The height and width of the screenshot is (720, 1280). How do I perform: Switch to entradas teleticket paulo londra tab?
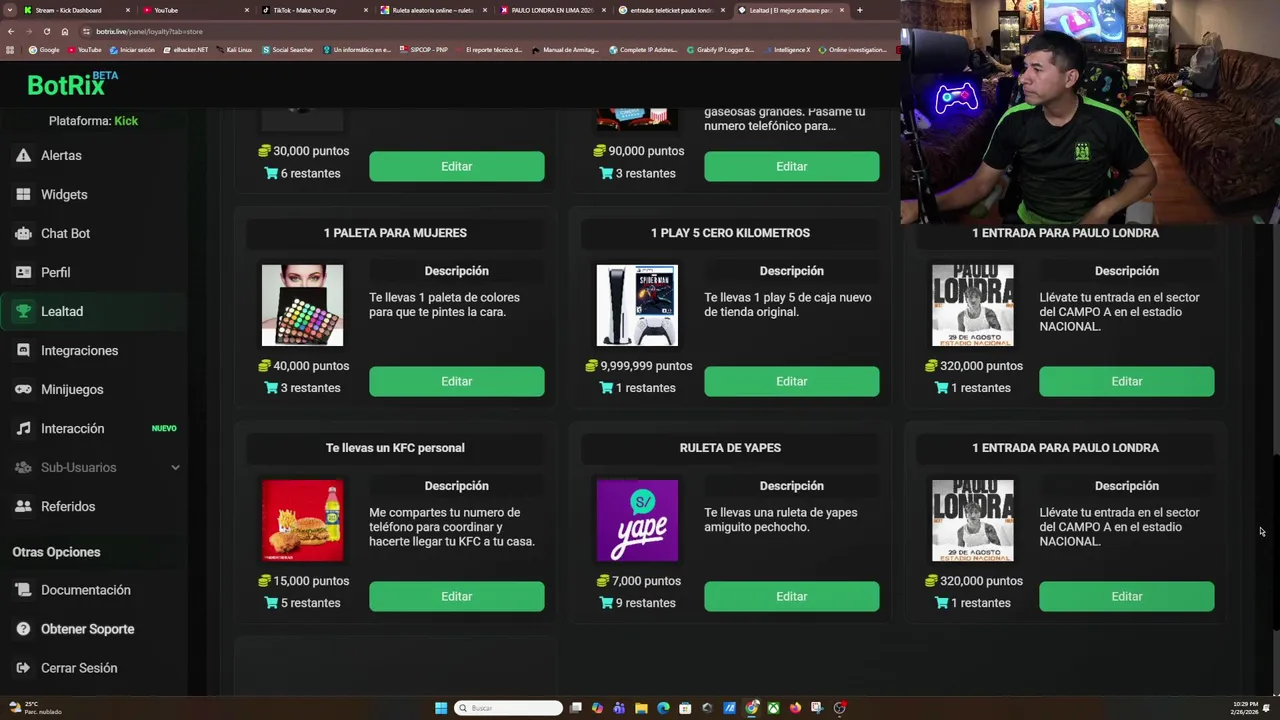coord(670,10)
